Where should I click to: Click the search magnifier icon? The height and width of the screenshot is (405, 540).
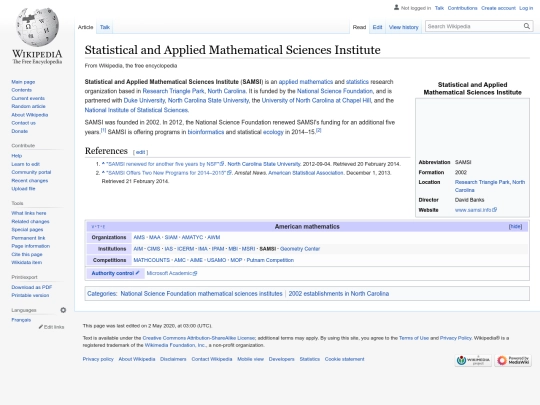[x=527, y=26]
